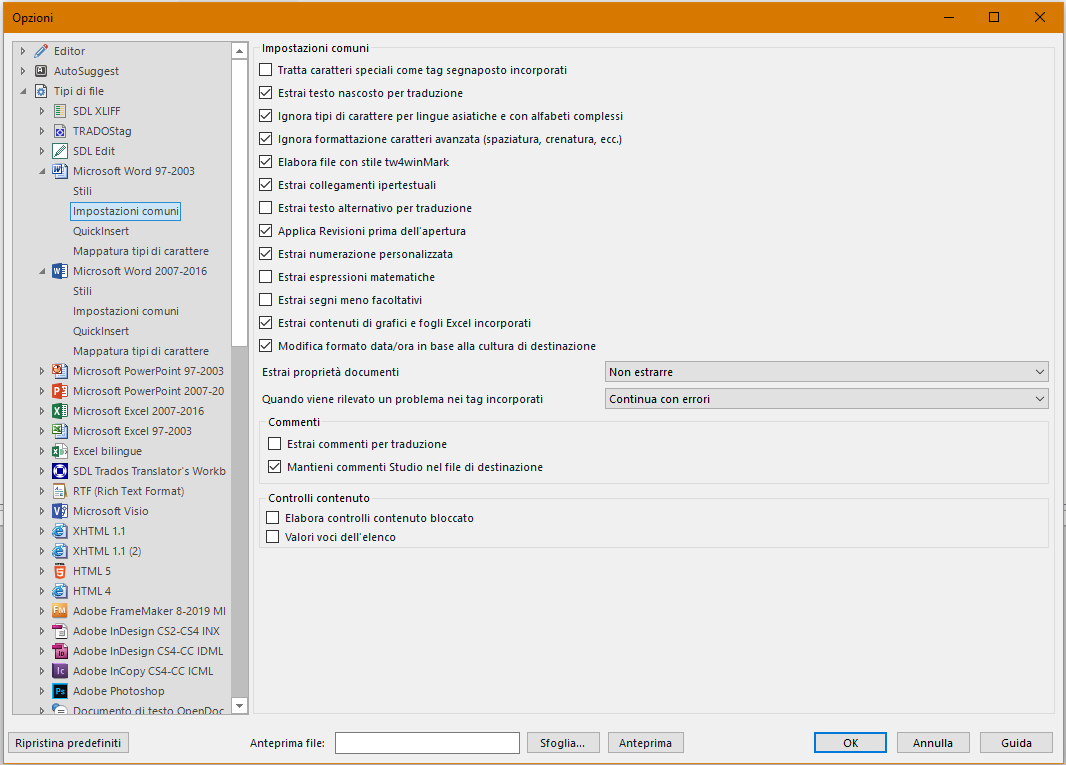Click the HTML 4 icon
This screenshot has width=1066, height=765.
click(60, 591)
